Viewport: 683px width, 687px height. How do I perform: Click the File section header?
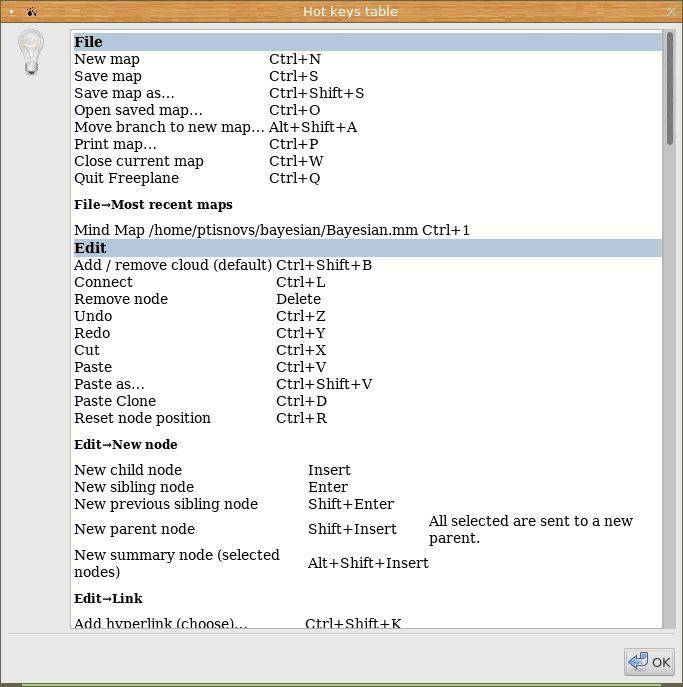click(368, 42)
